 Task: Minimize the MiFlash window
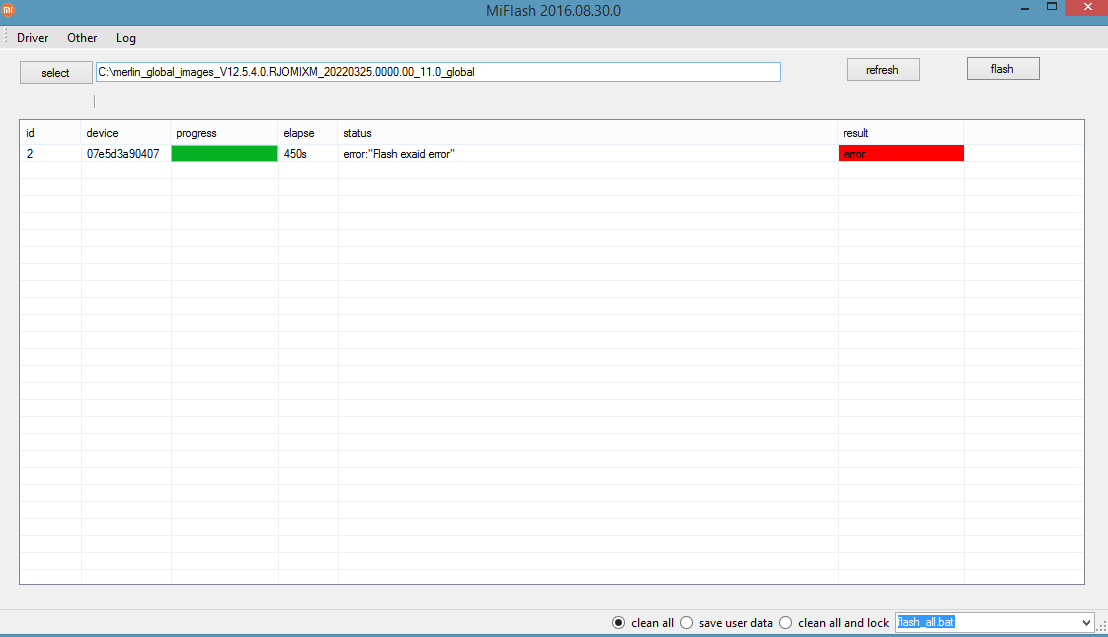pyautogui.click(x=1025, y=8)
